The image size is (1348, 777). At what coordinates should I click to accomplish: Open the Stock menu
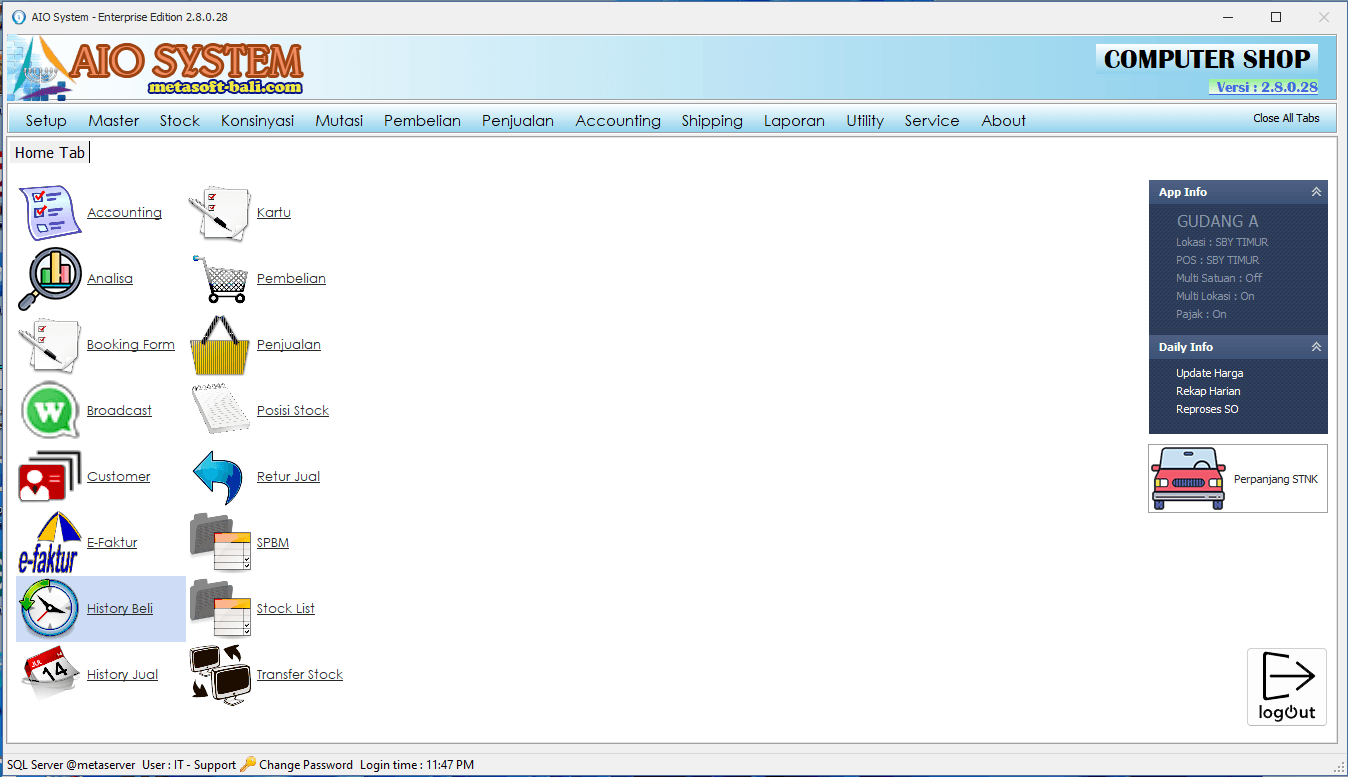(x=180, y=120)
